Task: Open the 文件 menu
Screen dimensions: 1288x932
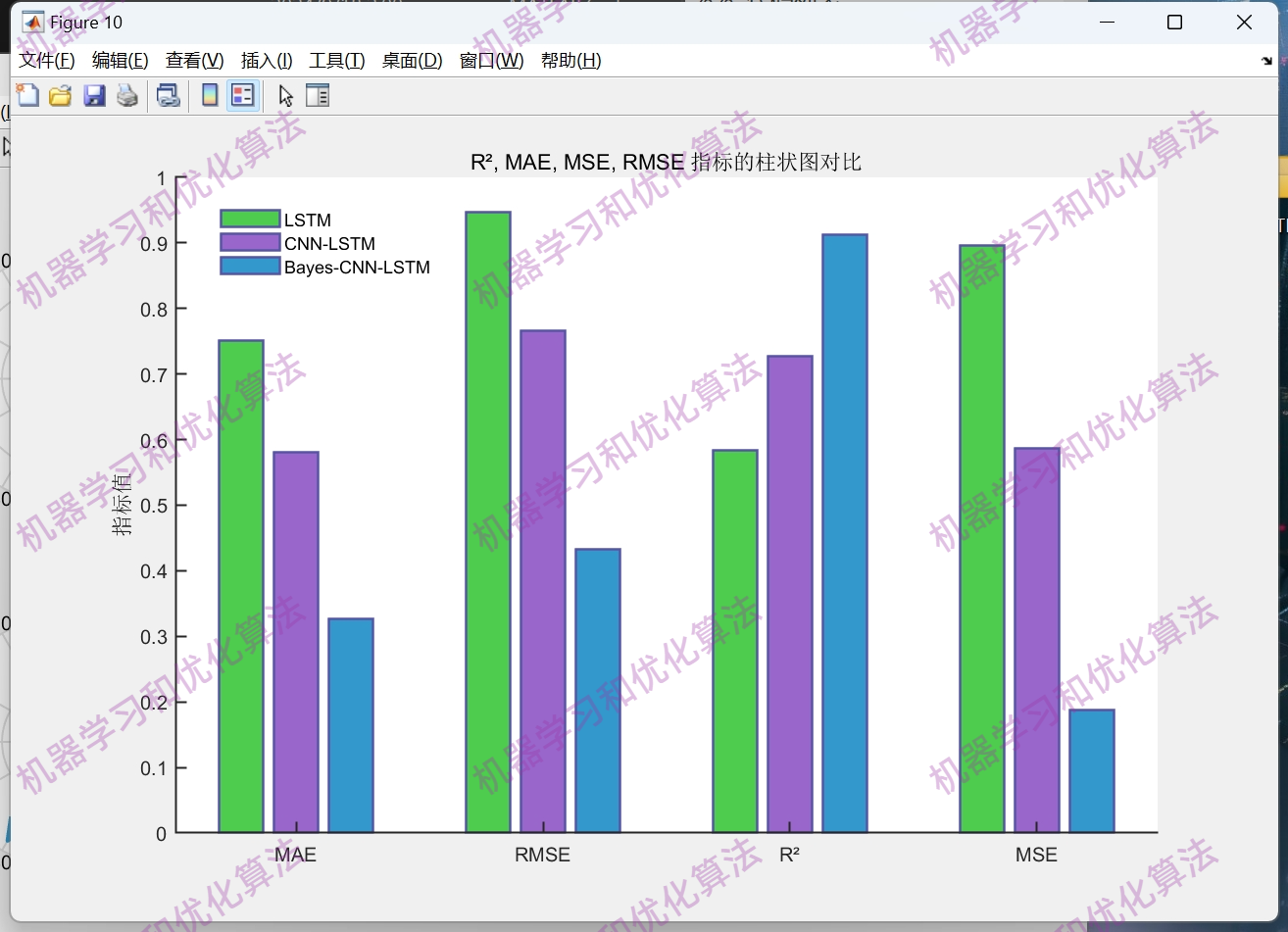Action: [46, 60]
